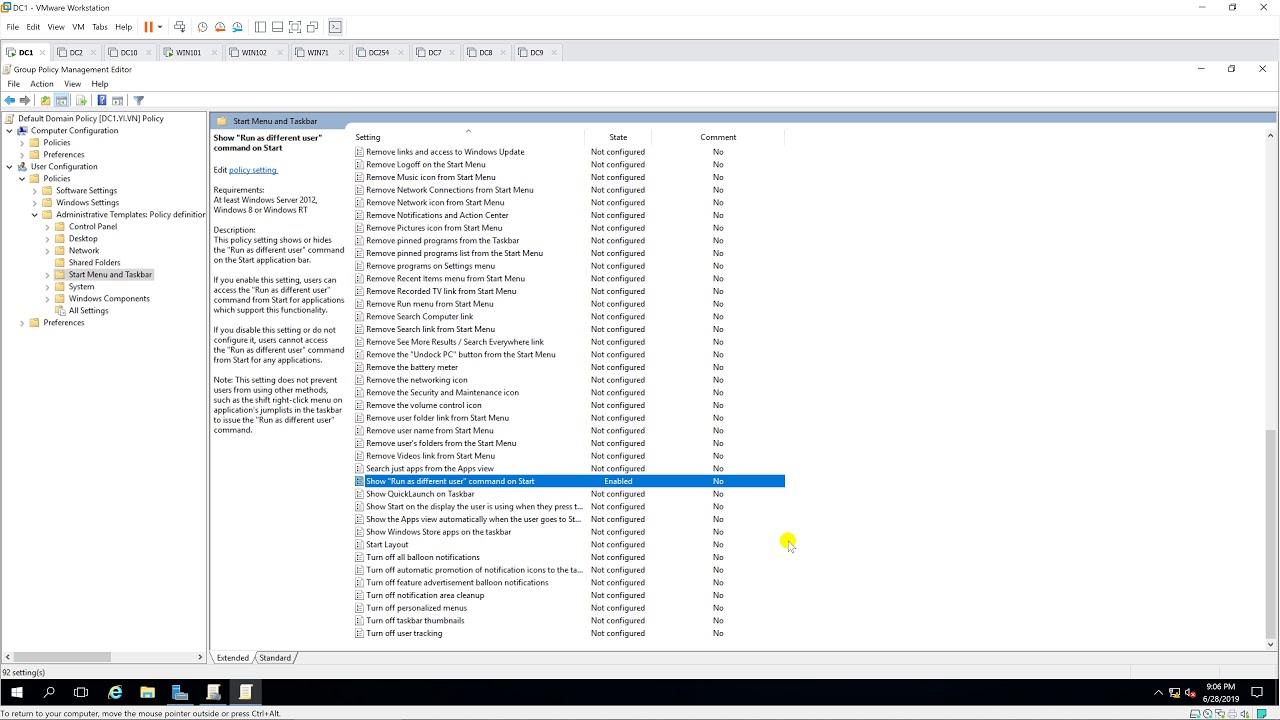
Task: Launch Internet Explorer from taskbar
Action: pos(115,692)
